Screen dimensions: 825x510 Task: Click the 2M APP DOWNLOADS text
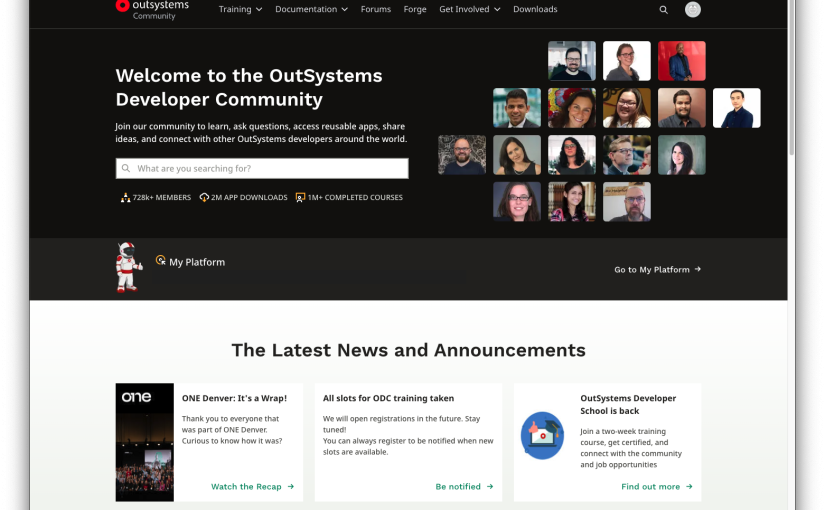click(249, 197)
